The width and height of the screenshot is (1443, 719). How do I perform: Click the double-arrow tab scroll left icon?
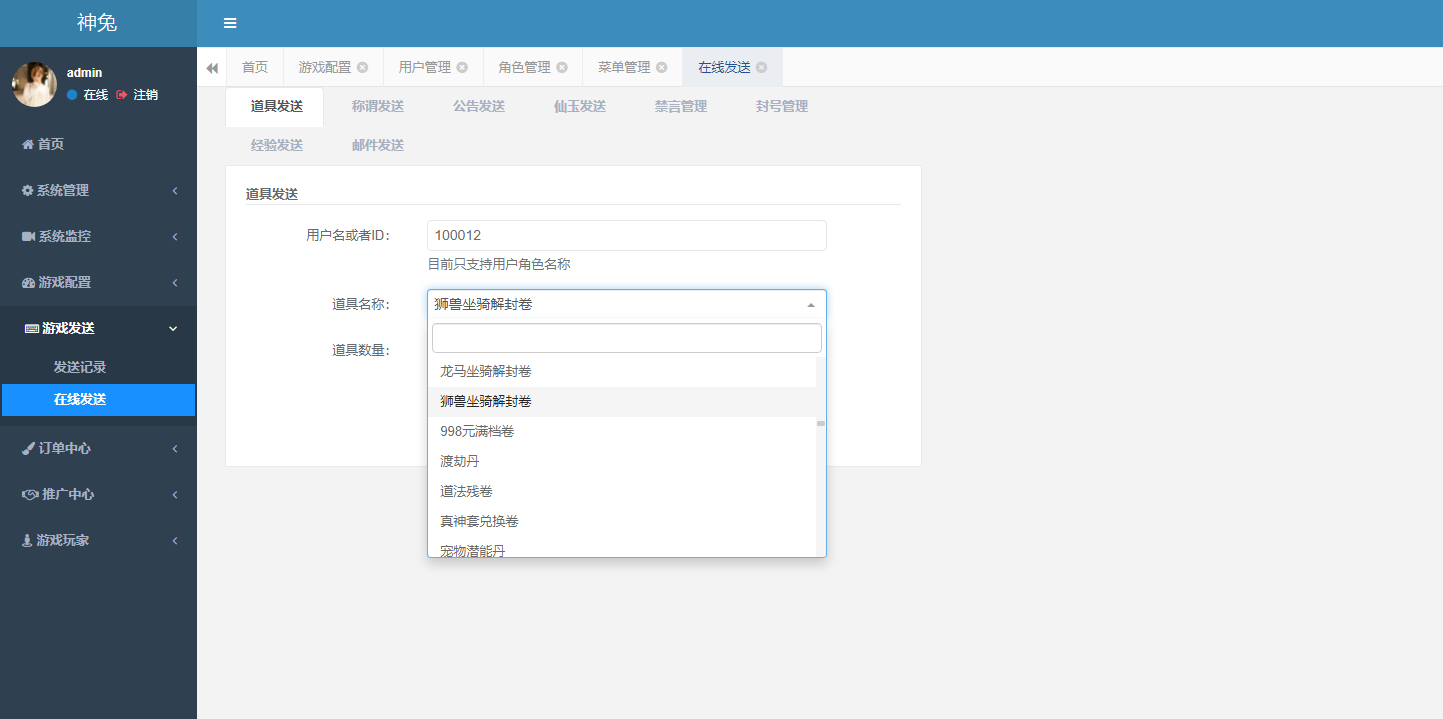point(212,68)
